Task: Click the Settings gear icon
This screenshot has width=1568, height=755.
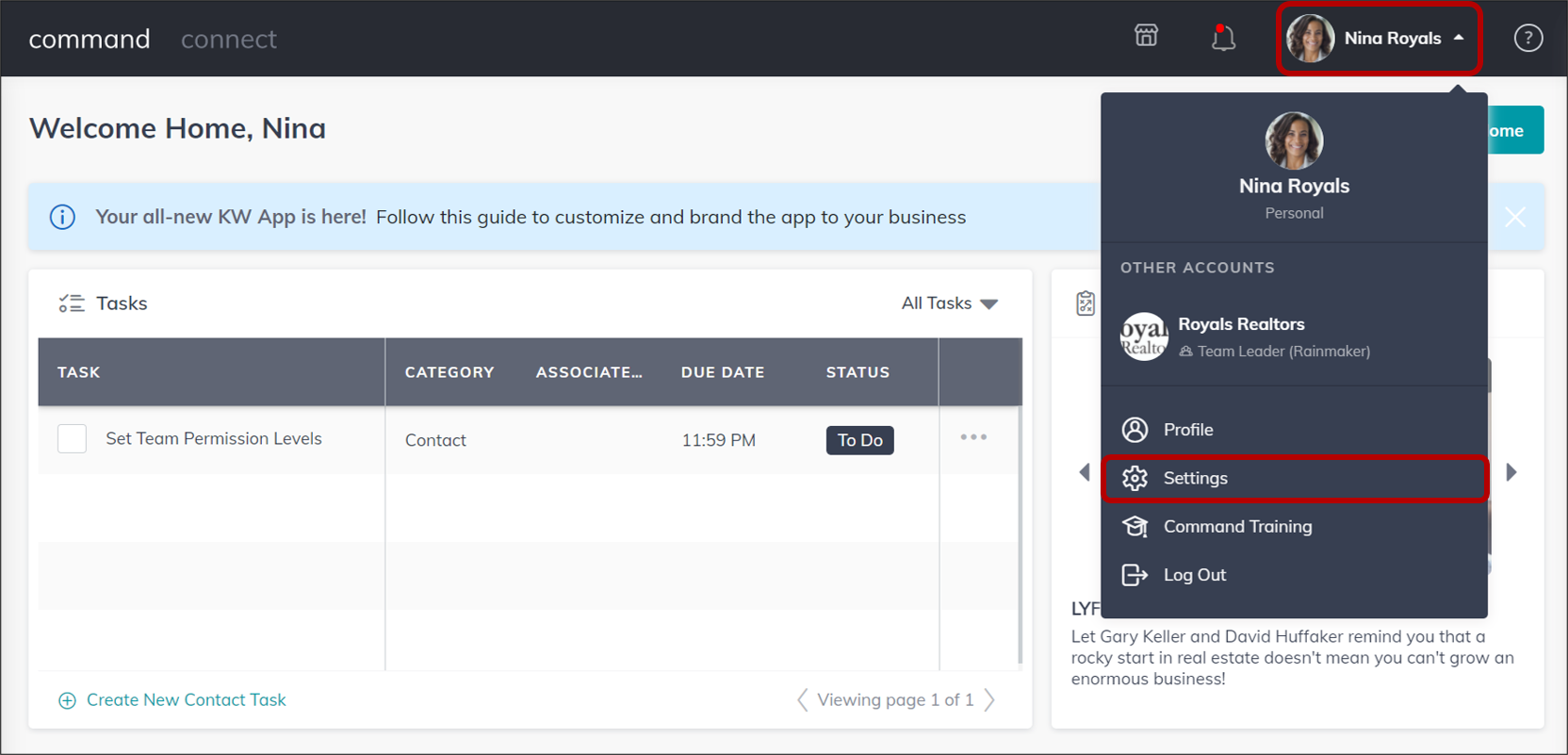Action: pos(1135,478)
